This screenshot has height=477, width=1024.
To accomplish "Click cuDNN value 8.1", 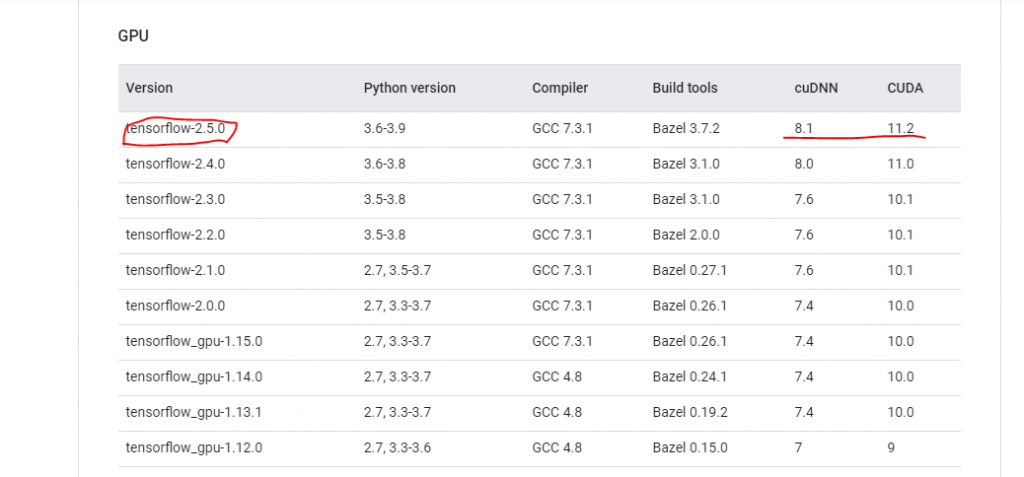I will click(x=803, y=129).
